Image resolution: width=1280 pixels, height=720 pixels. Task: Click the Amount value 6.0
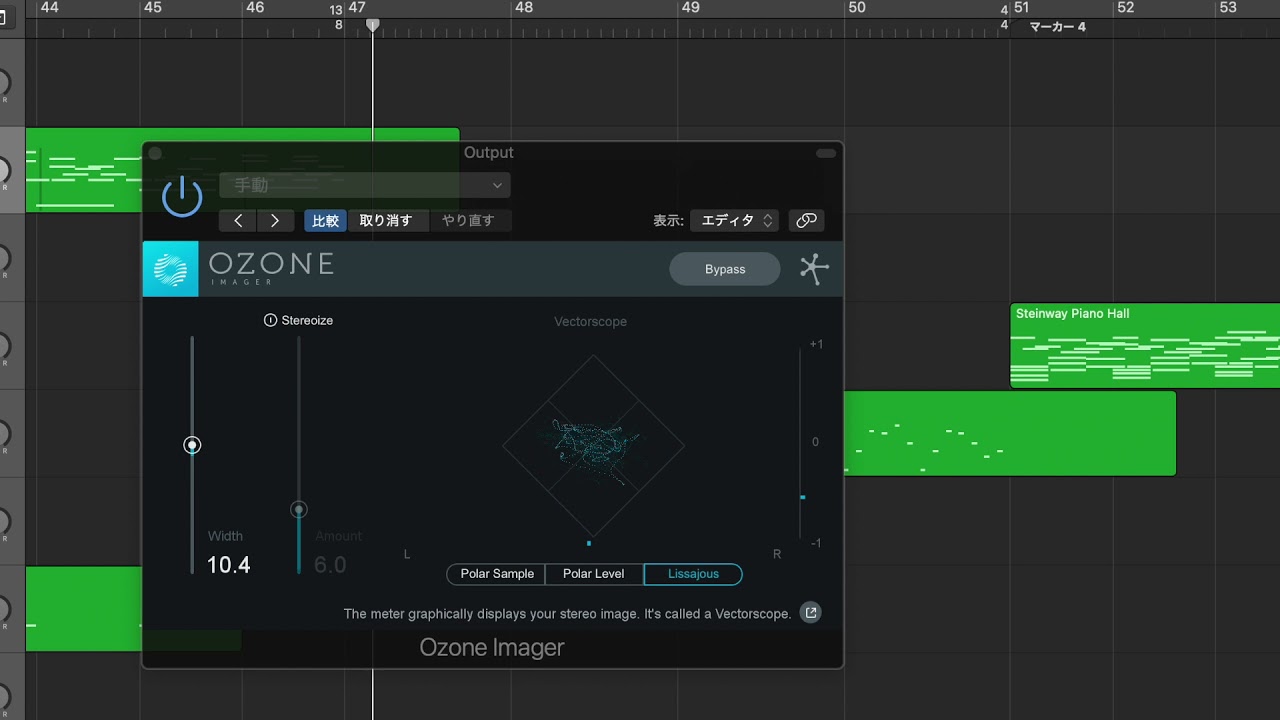click(x=330, y=565)
